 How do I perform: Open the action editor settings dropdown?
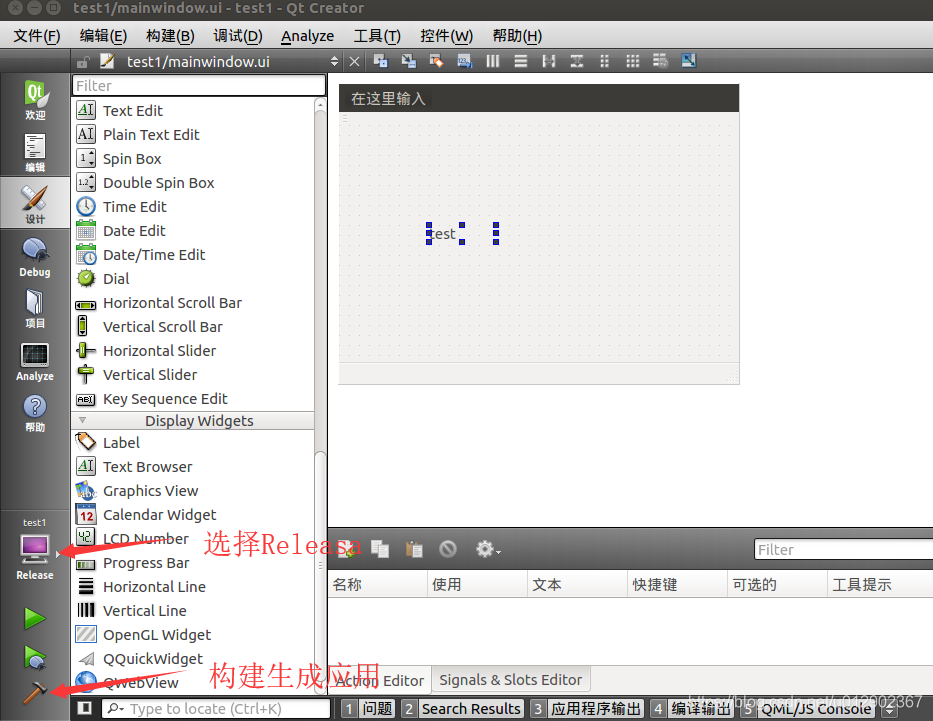488,549
